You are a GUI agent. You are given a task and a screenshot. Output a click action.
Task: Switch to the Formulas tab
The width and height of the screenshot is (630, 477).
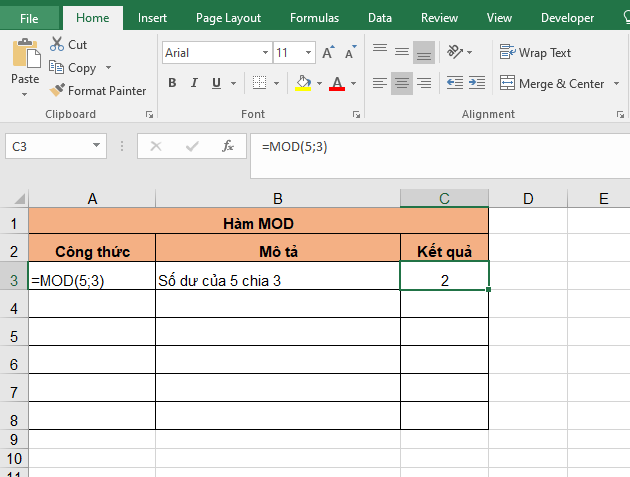(x=314, y=18)
